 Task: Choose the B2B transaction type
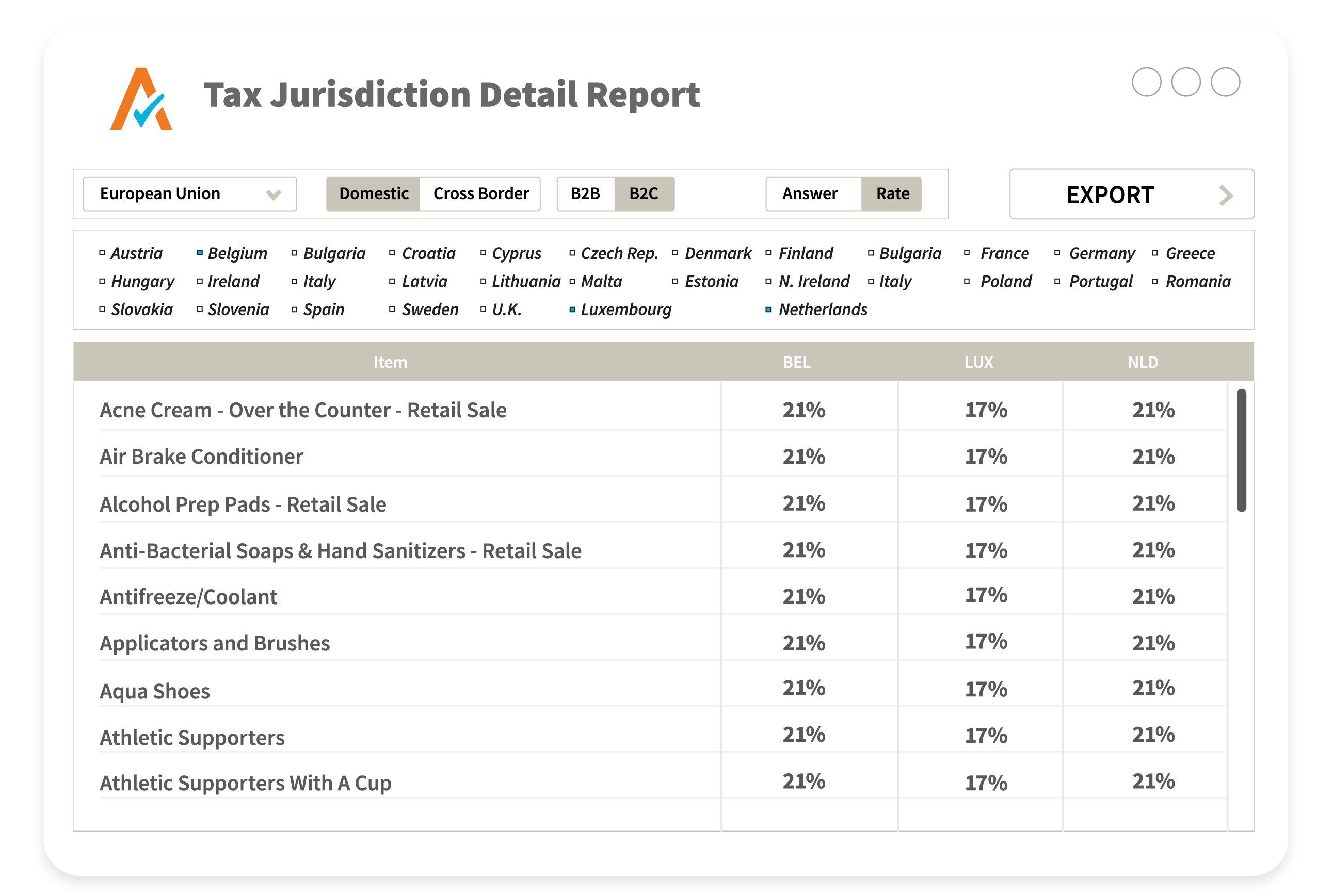point(585,194)
